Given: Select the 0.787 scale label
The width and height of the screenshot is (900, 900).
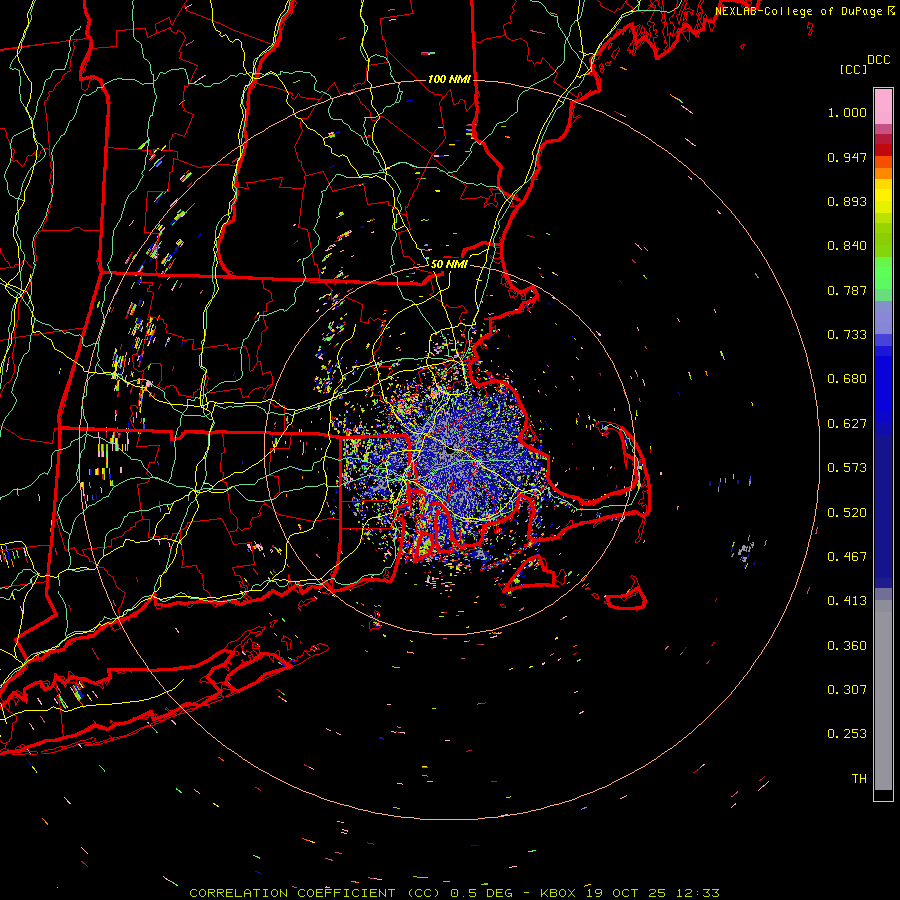Looking at the screenshot, I should [x=847, y=290].
